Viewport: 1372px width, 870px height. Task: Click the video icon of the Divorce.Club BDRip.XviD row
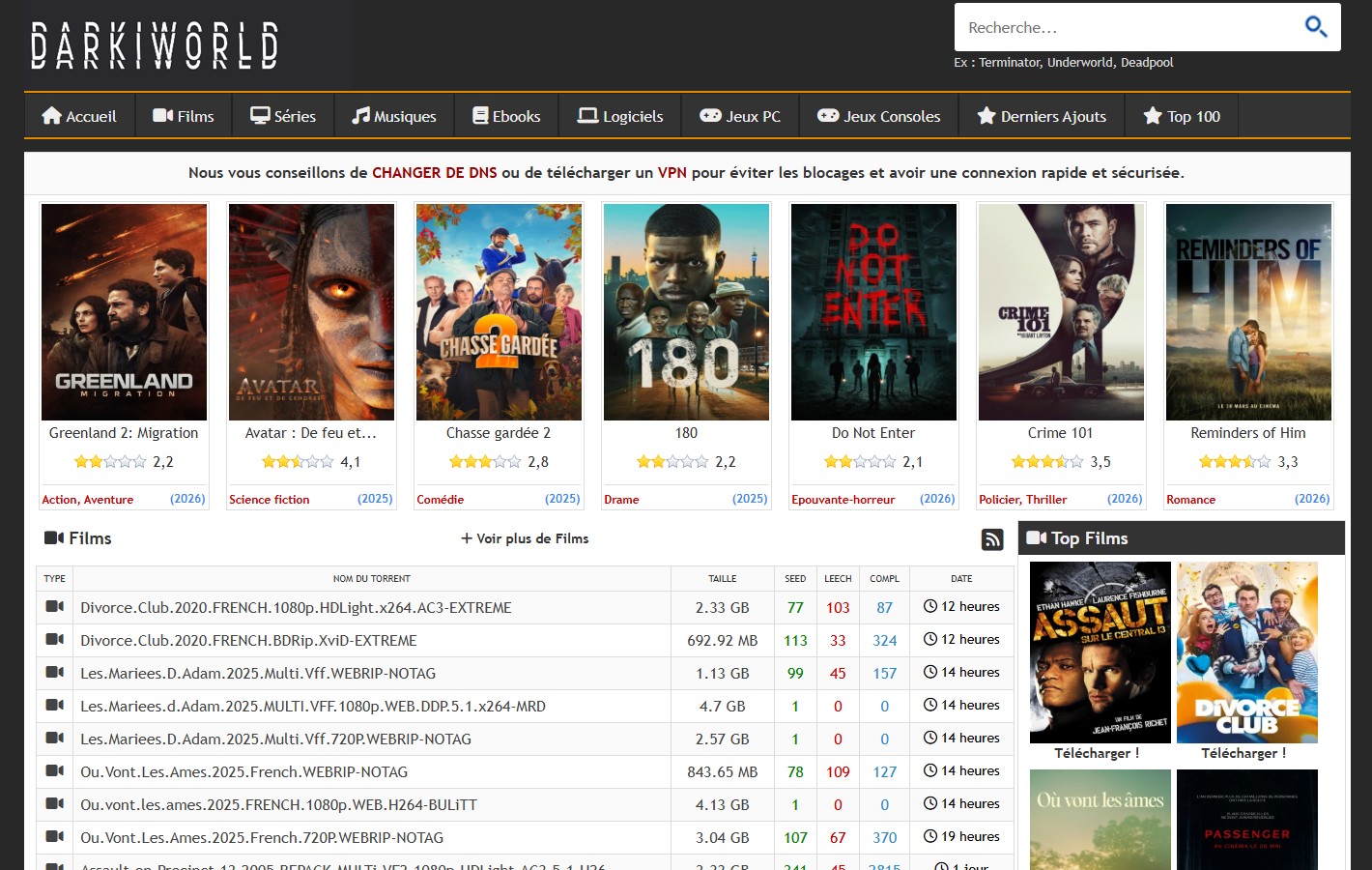(x=55, y=639)
